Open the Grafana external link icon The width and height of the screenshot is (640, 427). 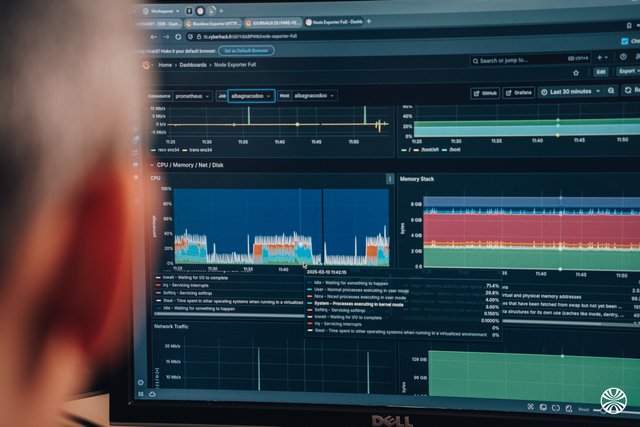click(520, 93)
